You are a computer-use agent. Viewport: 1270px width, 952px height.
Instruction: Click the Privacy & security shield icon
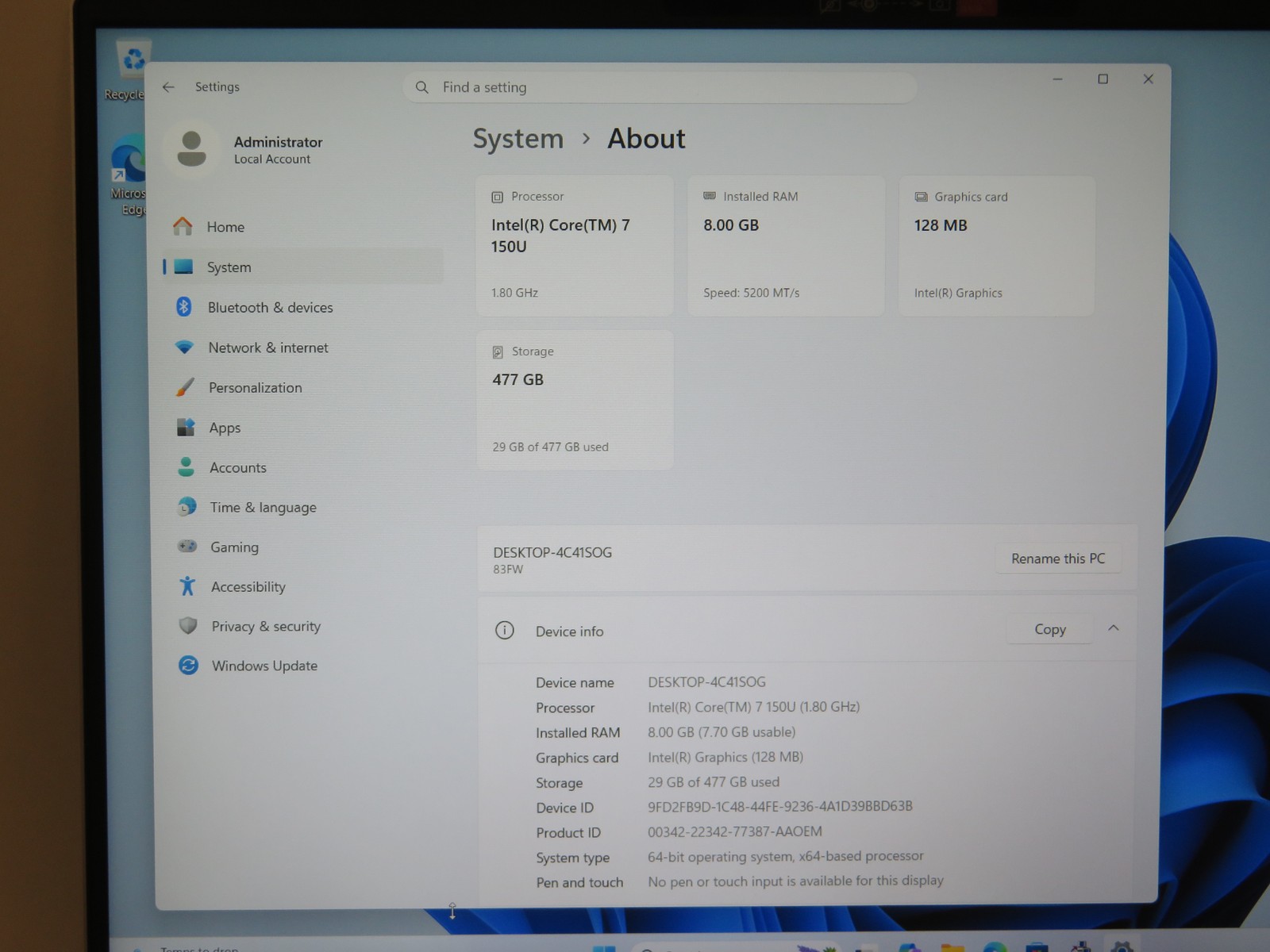(188, 626)
